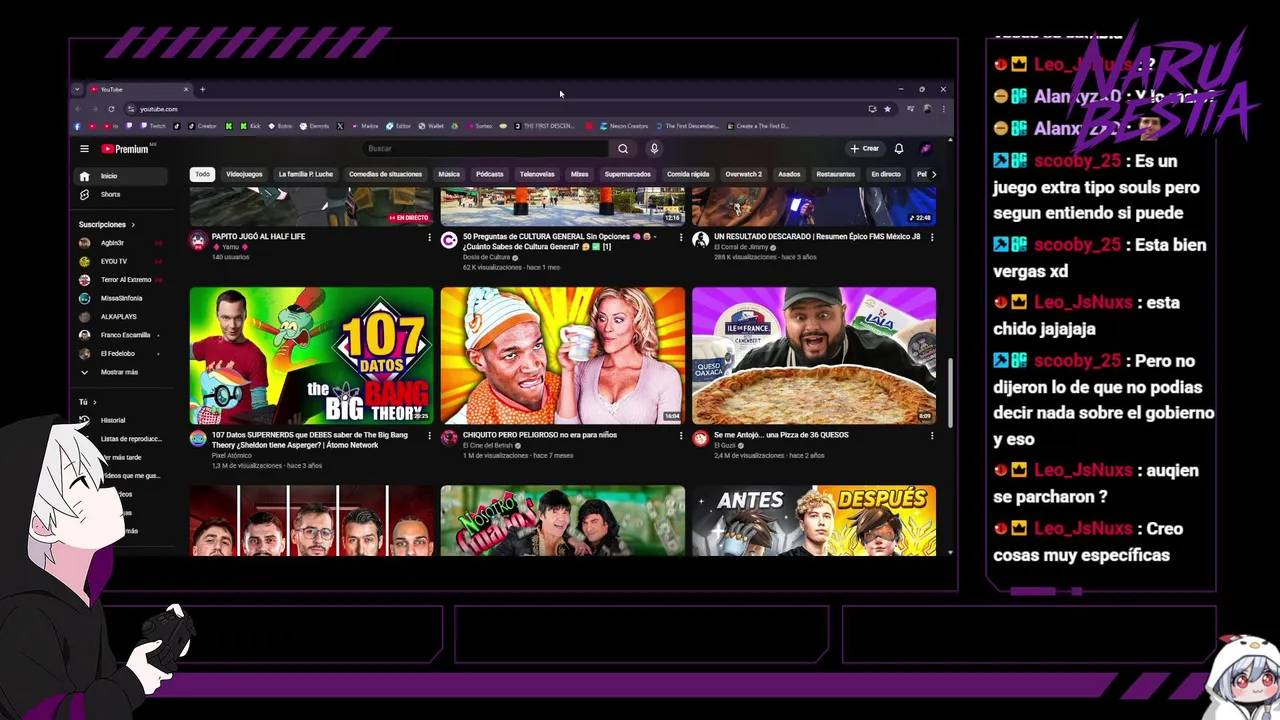
Task: Open the Kick bookmark
Action: [x=249, y=126]
